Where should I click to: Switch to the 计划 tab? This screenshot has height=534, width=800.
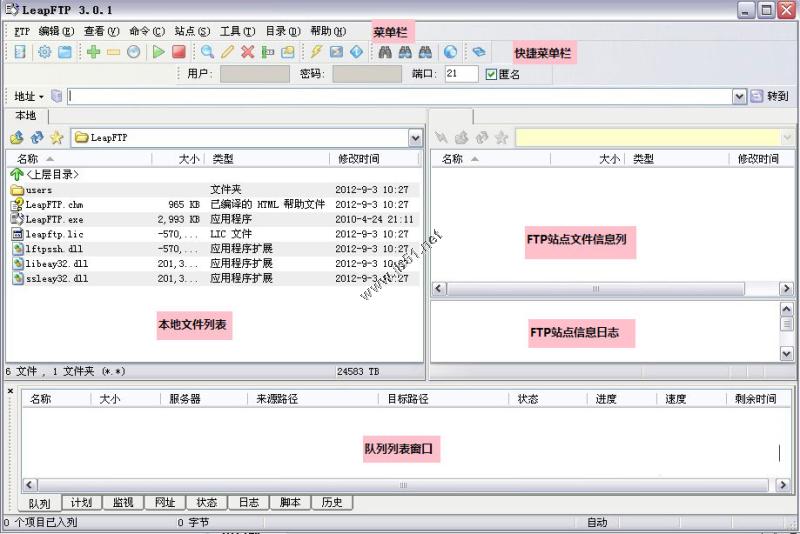tap(81, 502)
